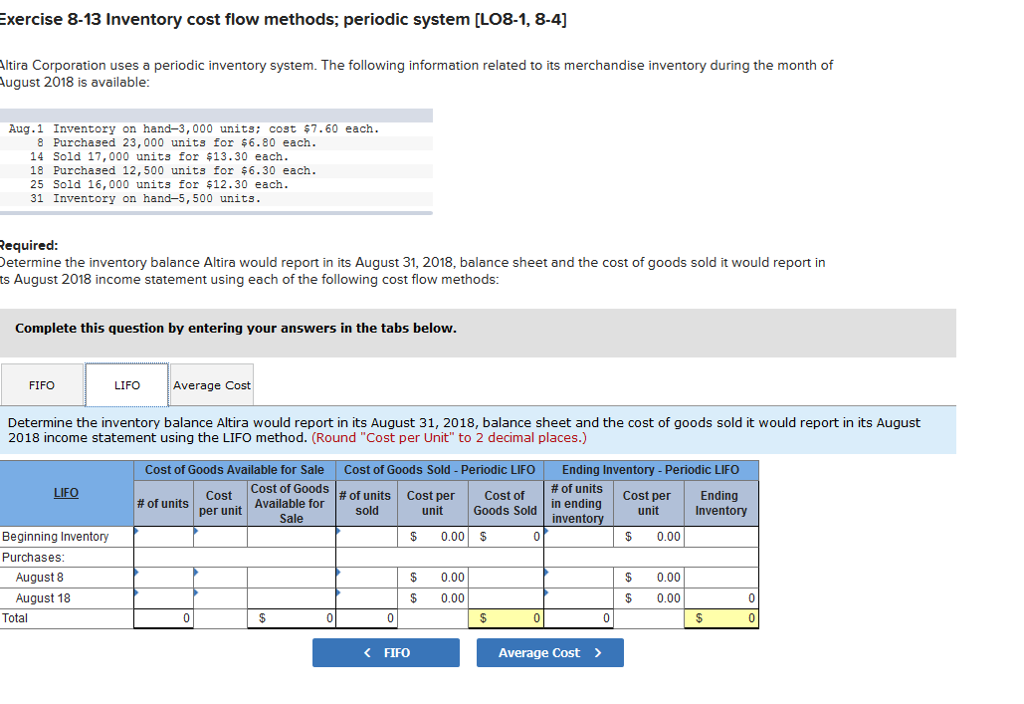Image resolution: width=1024 pixels, height=704 pixels.
Task: Select Beginning Inventory # of units cell
Action: [163, 537]
